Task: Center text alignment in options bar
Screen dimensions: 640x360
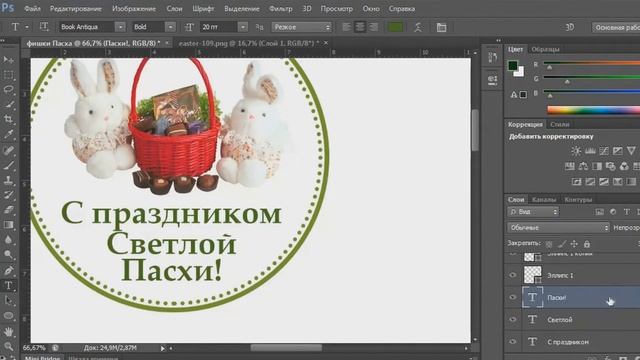Action: [360, 27]
